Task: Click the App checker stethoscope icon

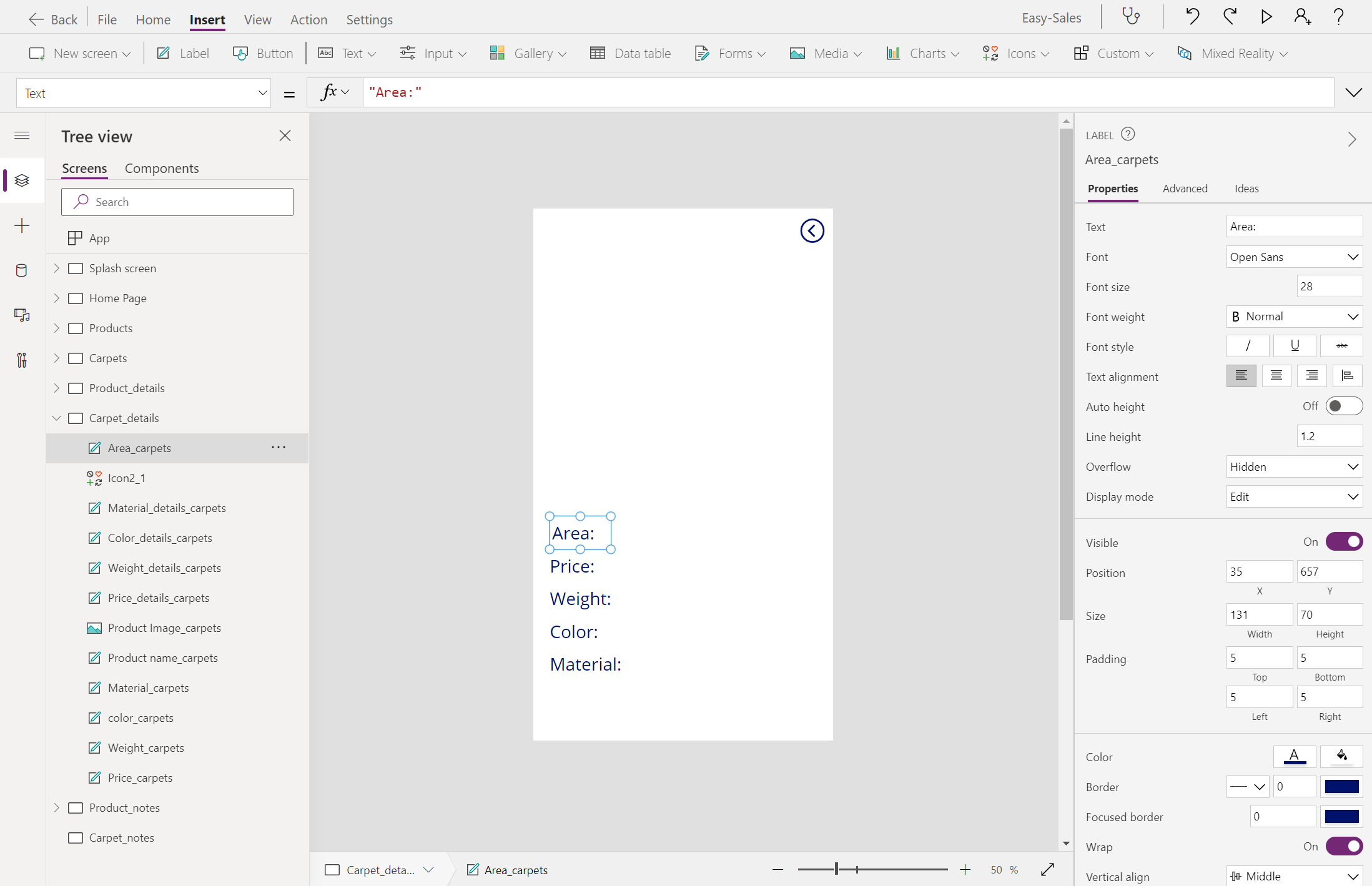Action: pyautogui.click(x=1131, y=17)
